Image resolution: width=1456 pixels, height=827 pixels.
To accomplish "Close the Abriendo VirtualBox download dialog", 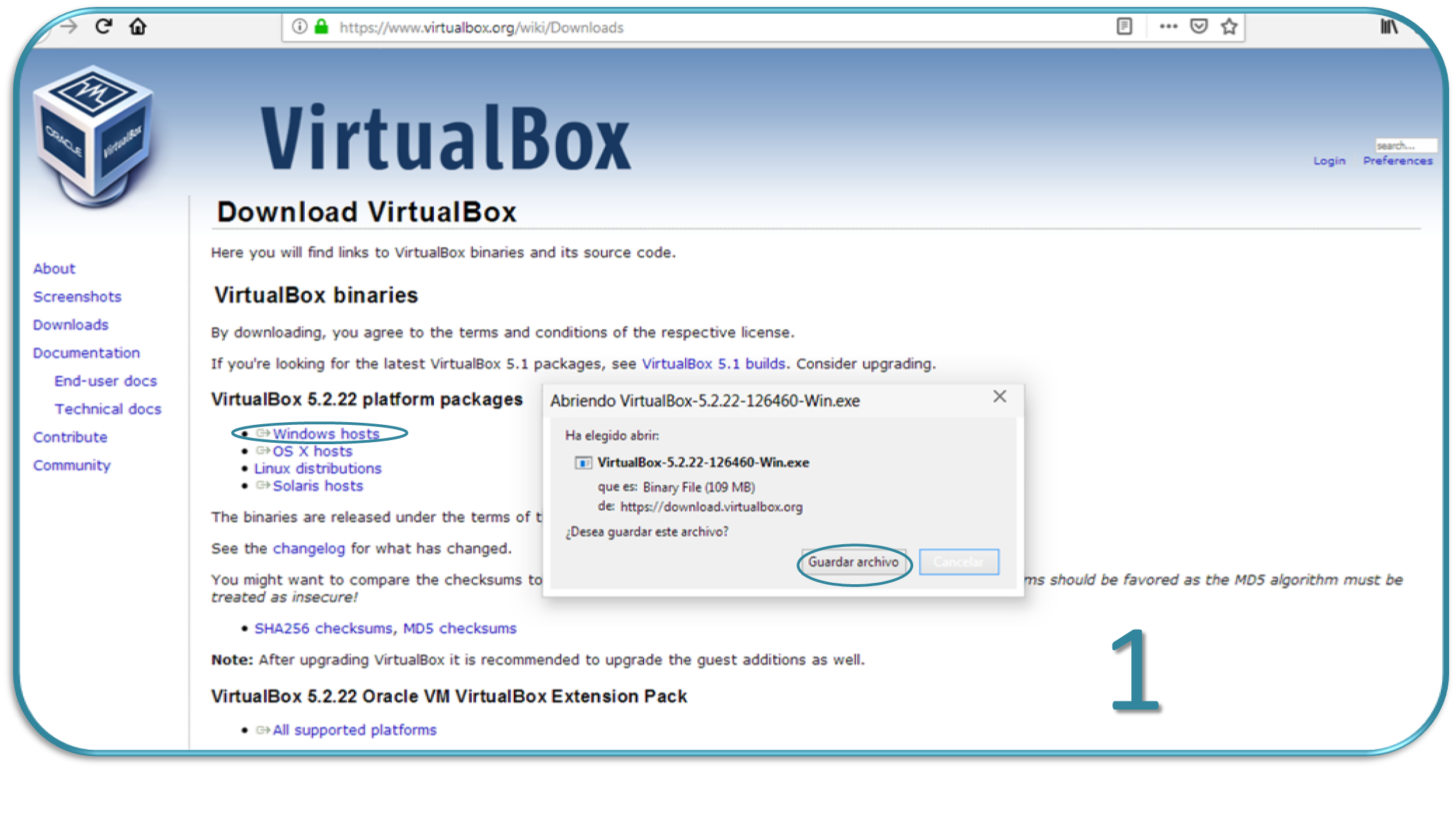I will [x=999, y=397].
